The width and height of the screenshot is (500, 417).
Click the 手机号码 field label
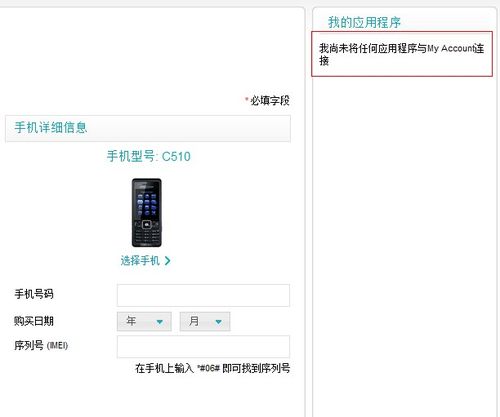coord(34,294)
